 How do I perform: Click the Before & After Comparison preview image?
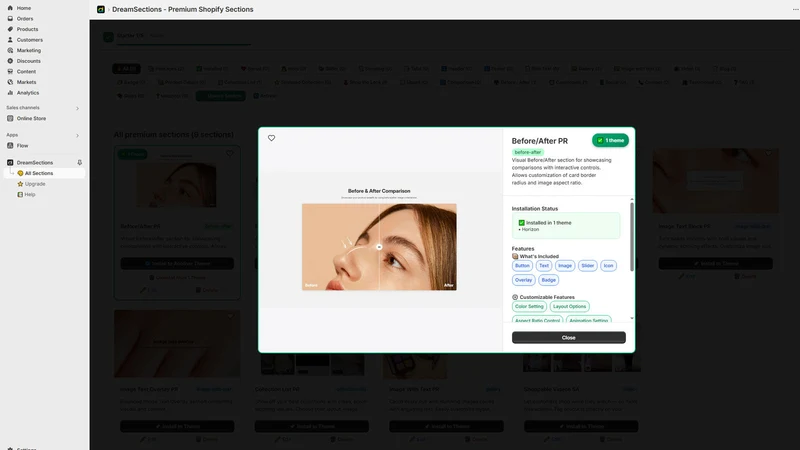tap(379, 247)
